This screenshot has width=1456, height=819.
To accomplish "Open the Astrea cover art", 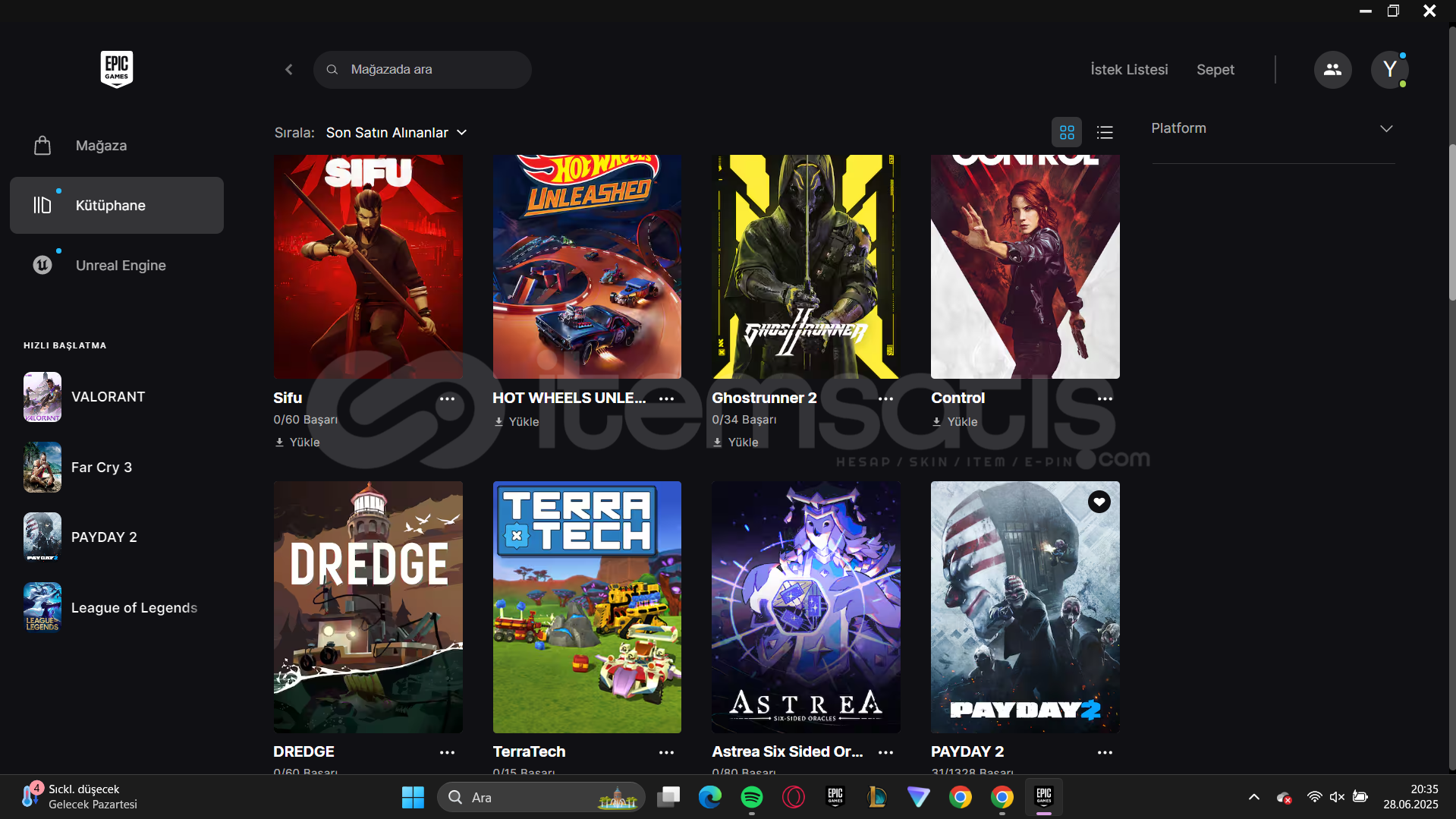I will click(x=806, y=607).
